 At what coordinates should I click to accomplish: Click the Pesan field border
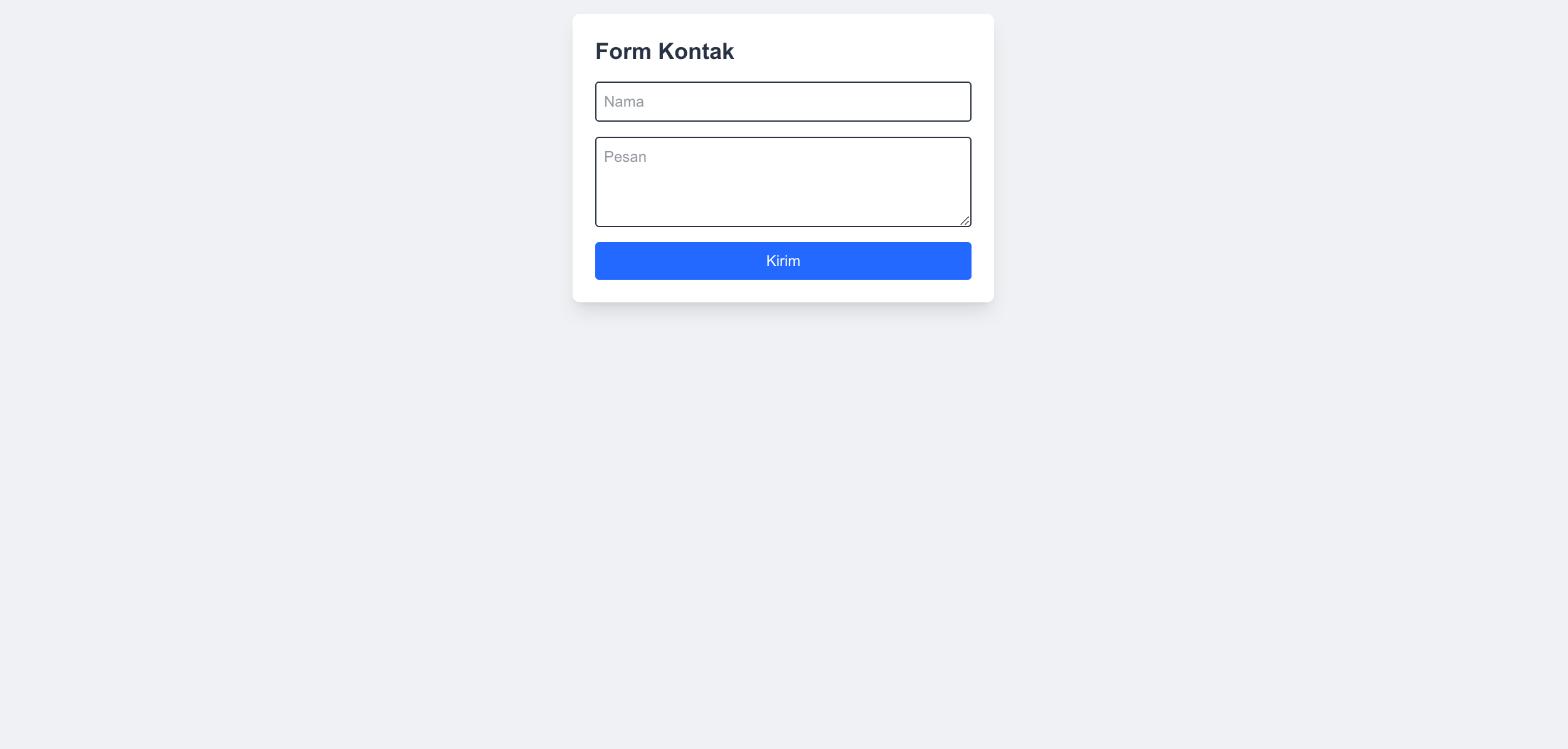(x=783, y=139)
